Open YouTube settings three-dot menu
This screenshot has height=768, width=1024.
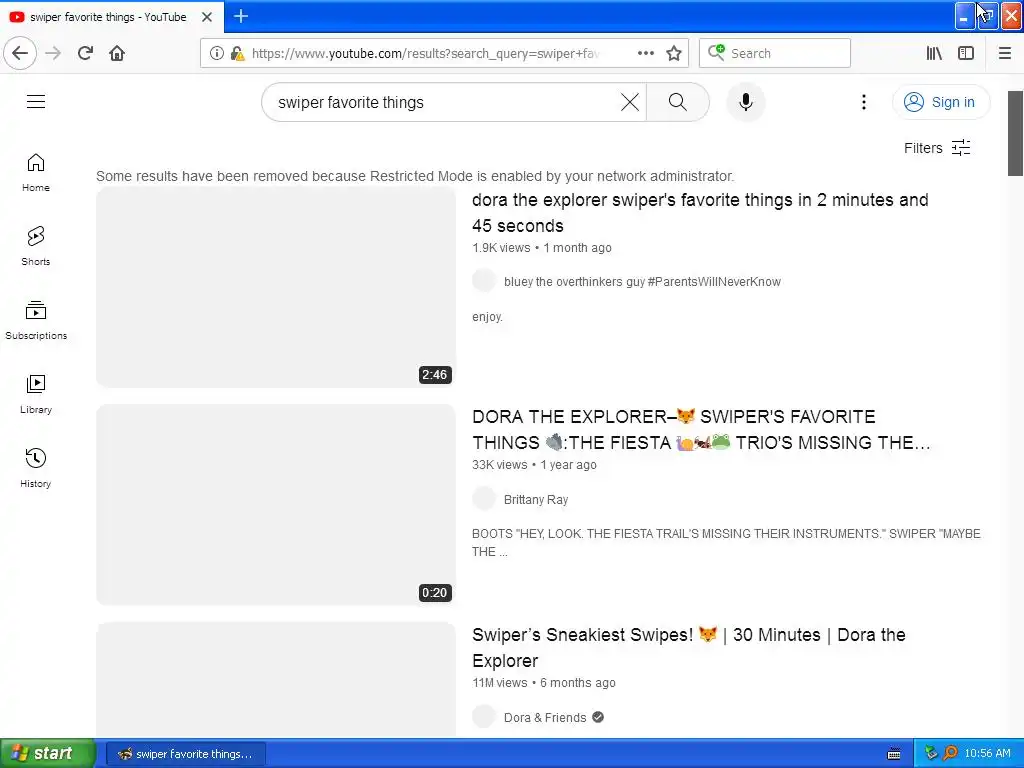(x=863, y=102)
